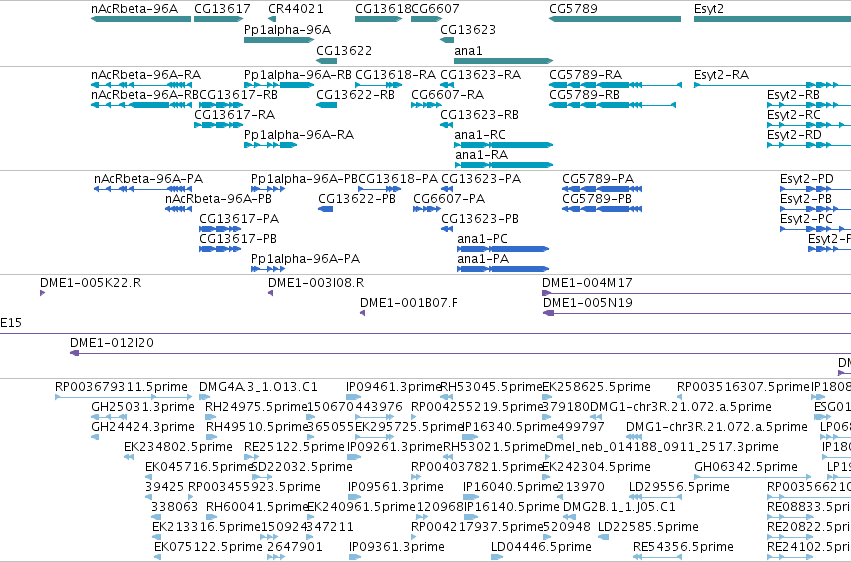Select the CG13617-PA protein label

pyautogui.click(x=239, y=219)
